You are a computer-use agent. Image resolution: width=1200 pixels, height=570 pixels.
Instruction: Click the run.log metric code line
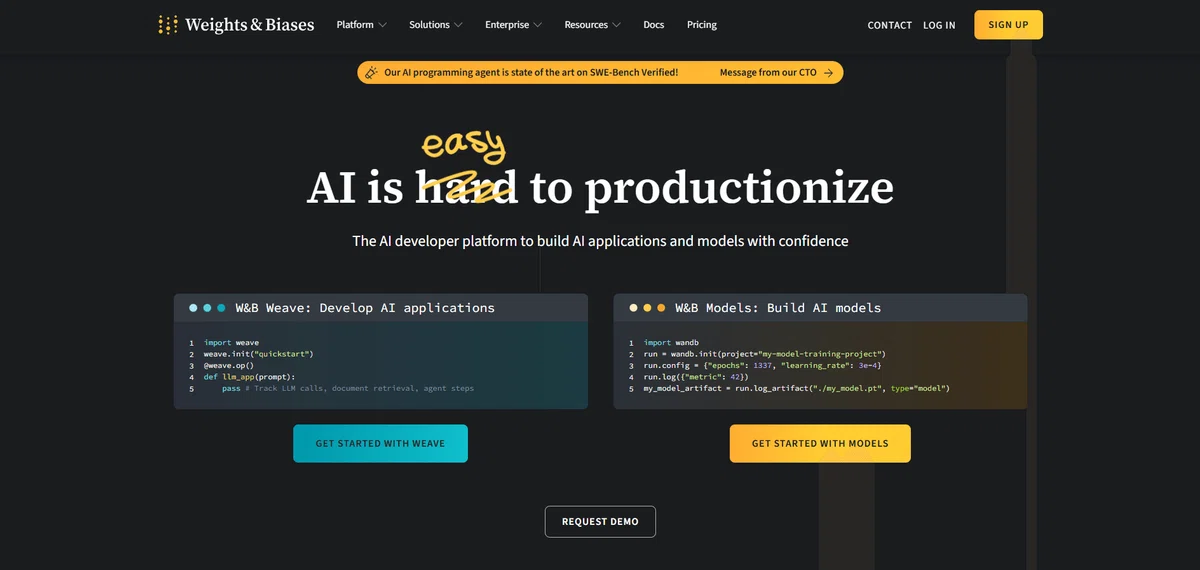click(x=696, y=377)
